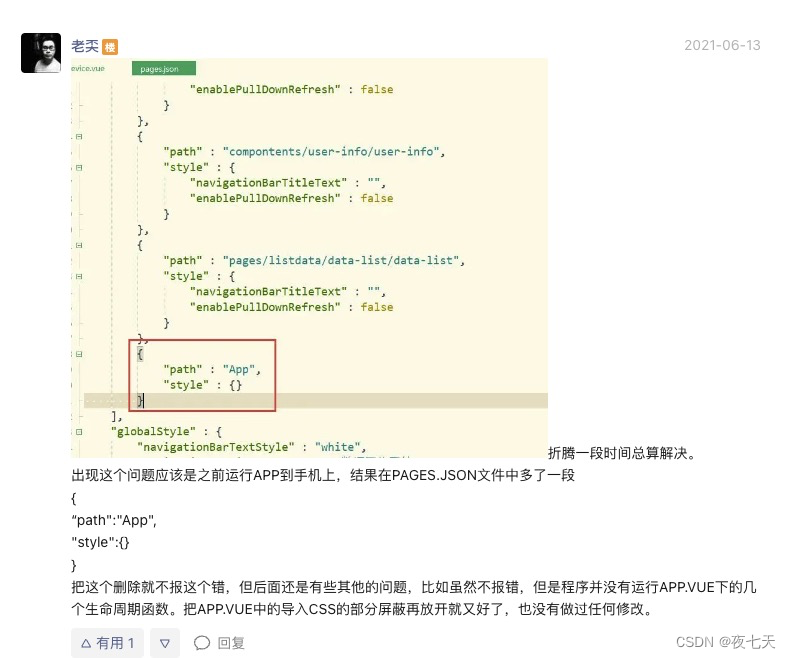Click the speech bubble reply icon
Screen dimensions: 791x658
coord(202,643)
